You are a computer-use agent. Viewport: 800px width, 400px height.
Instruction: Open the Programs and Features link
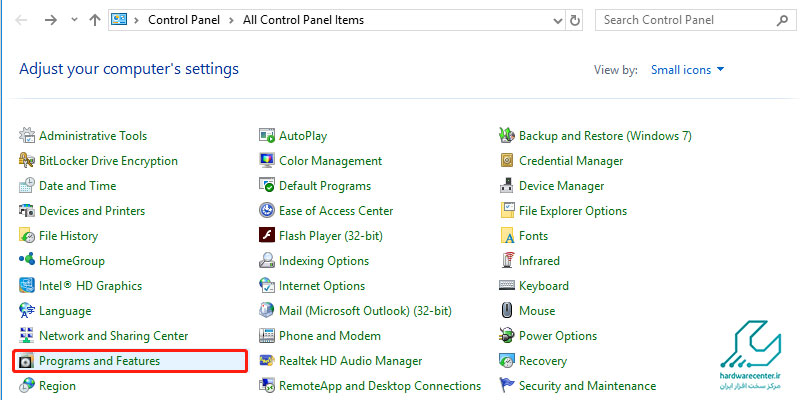pos(99,361)
